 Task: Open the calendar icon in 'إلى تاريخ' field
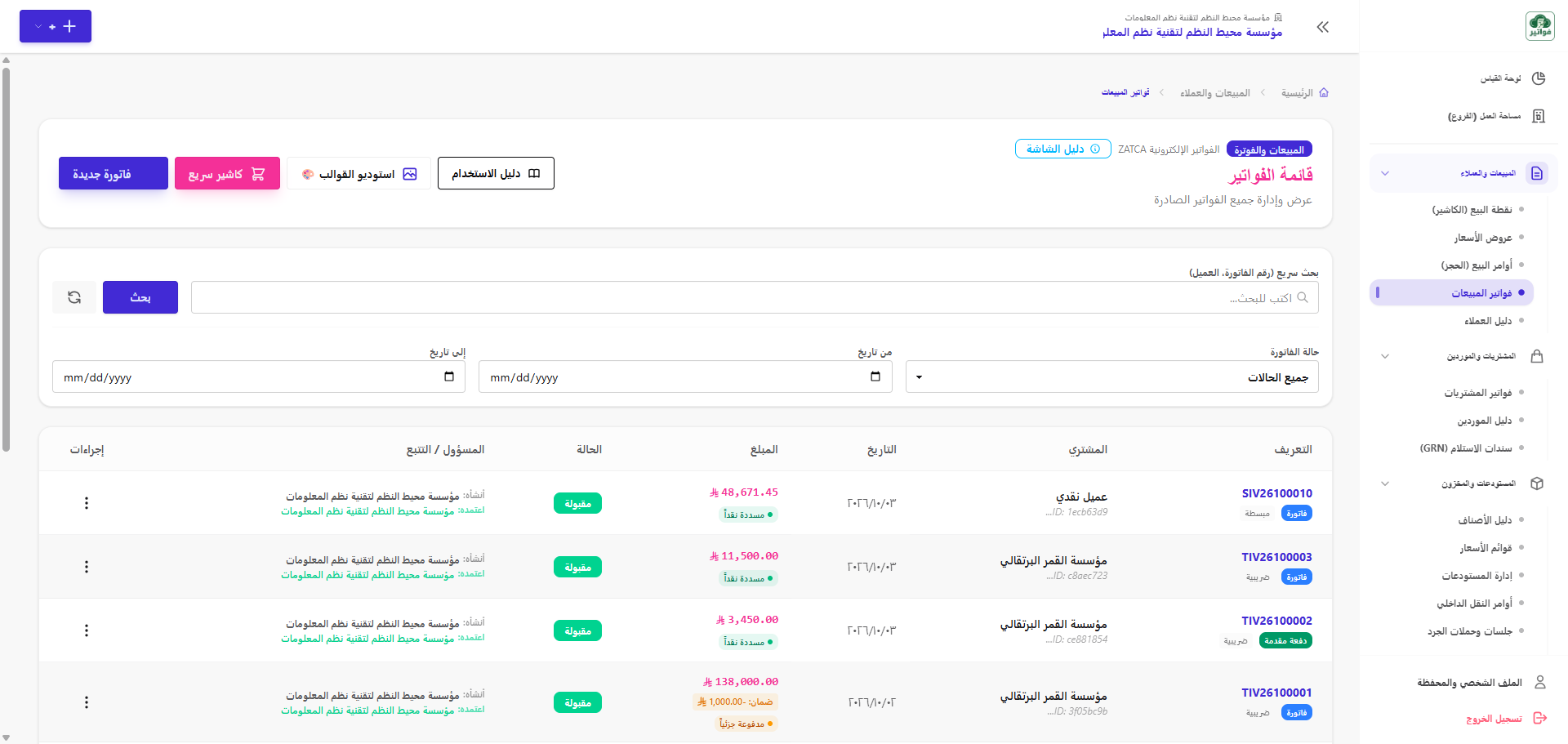449,376
